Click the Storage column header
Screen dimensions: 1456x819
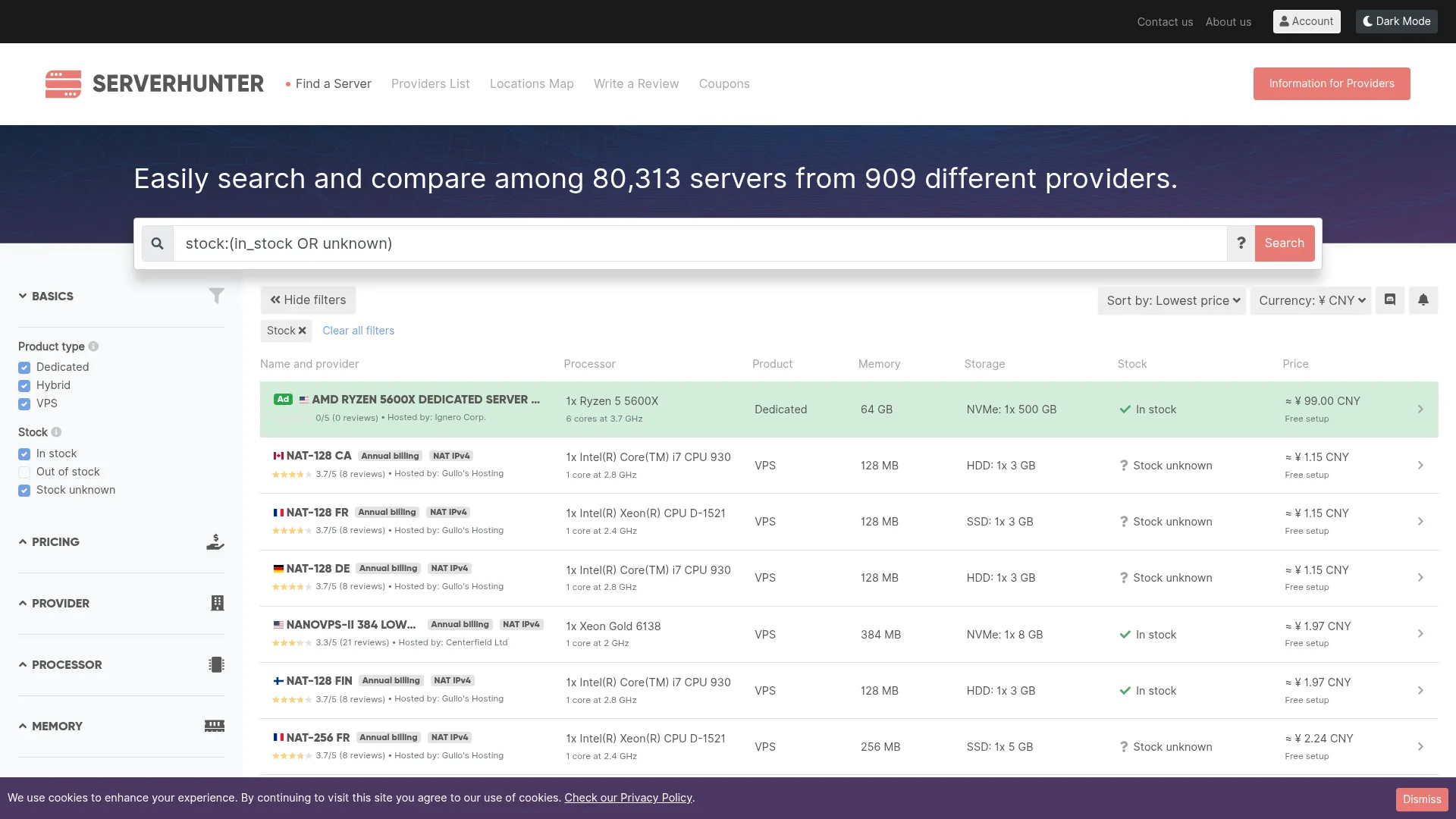(x=984, y=364)
